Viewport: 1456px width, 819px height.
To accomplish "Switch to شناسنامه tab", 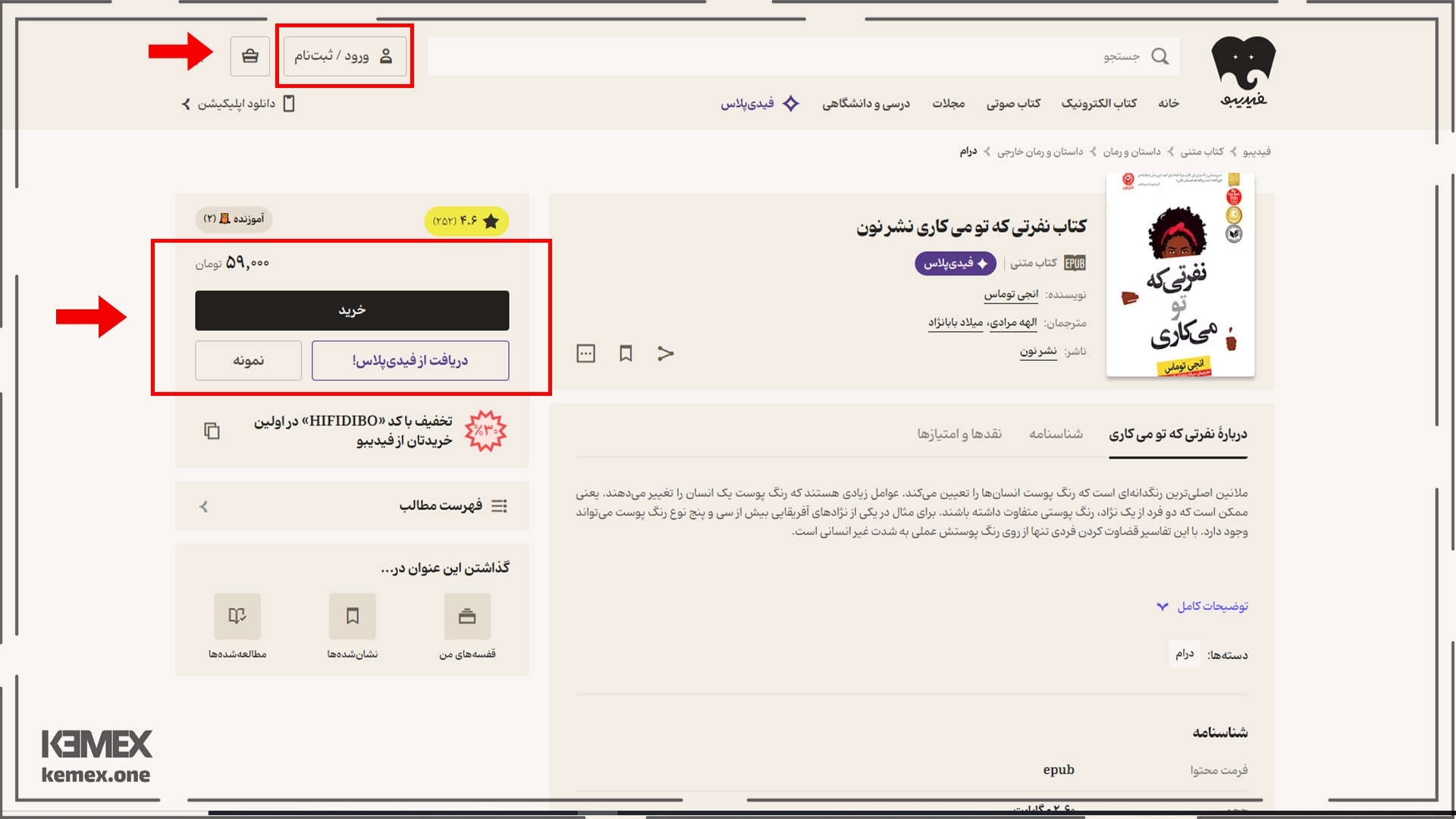I will pyautogui.click(x=1056, y=434).
